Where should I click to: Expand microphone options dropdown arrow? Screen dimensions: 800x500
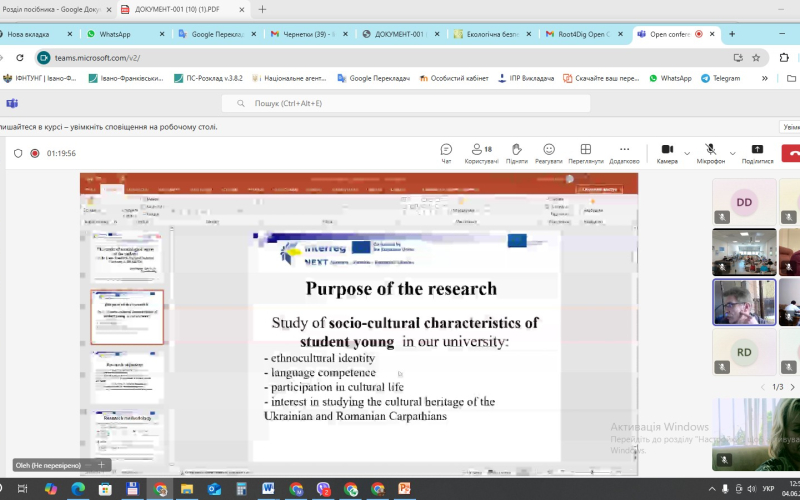[x=732, y=153]
